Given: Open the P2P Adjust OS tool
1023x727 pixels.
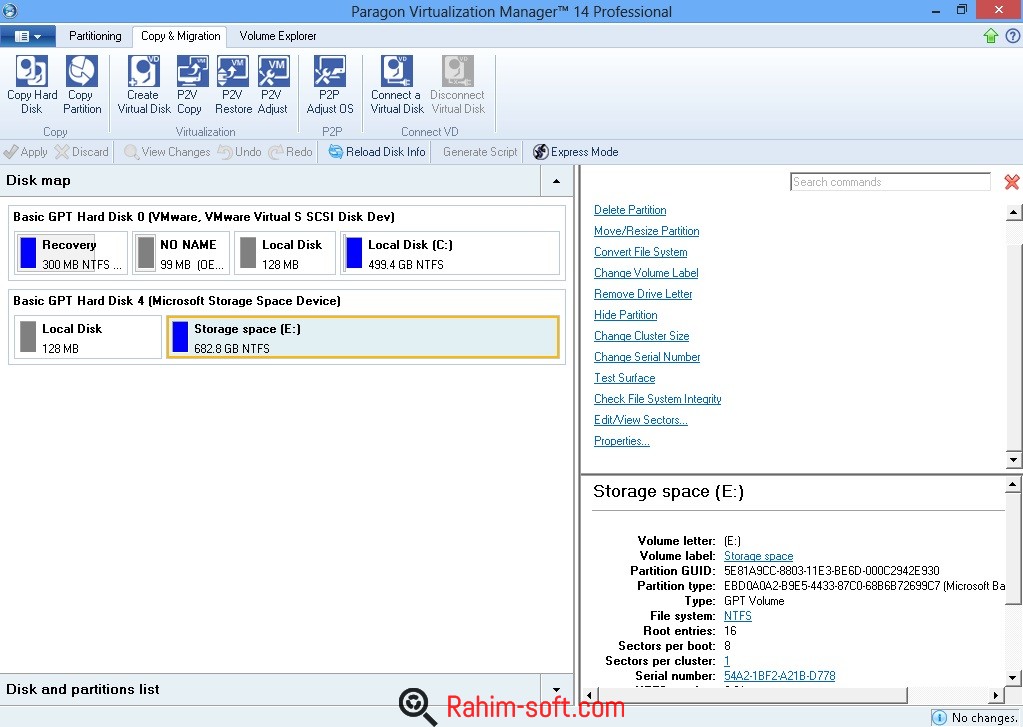Looking at the screenshot, I should coord(329,85).
